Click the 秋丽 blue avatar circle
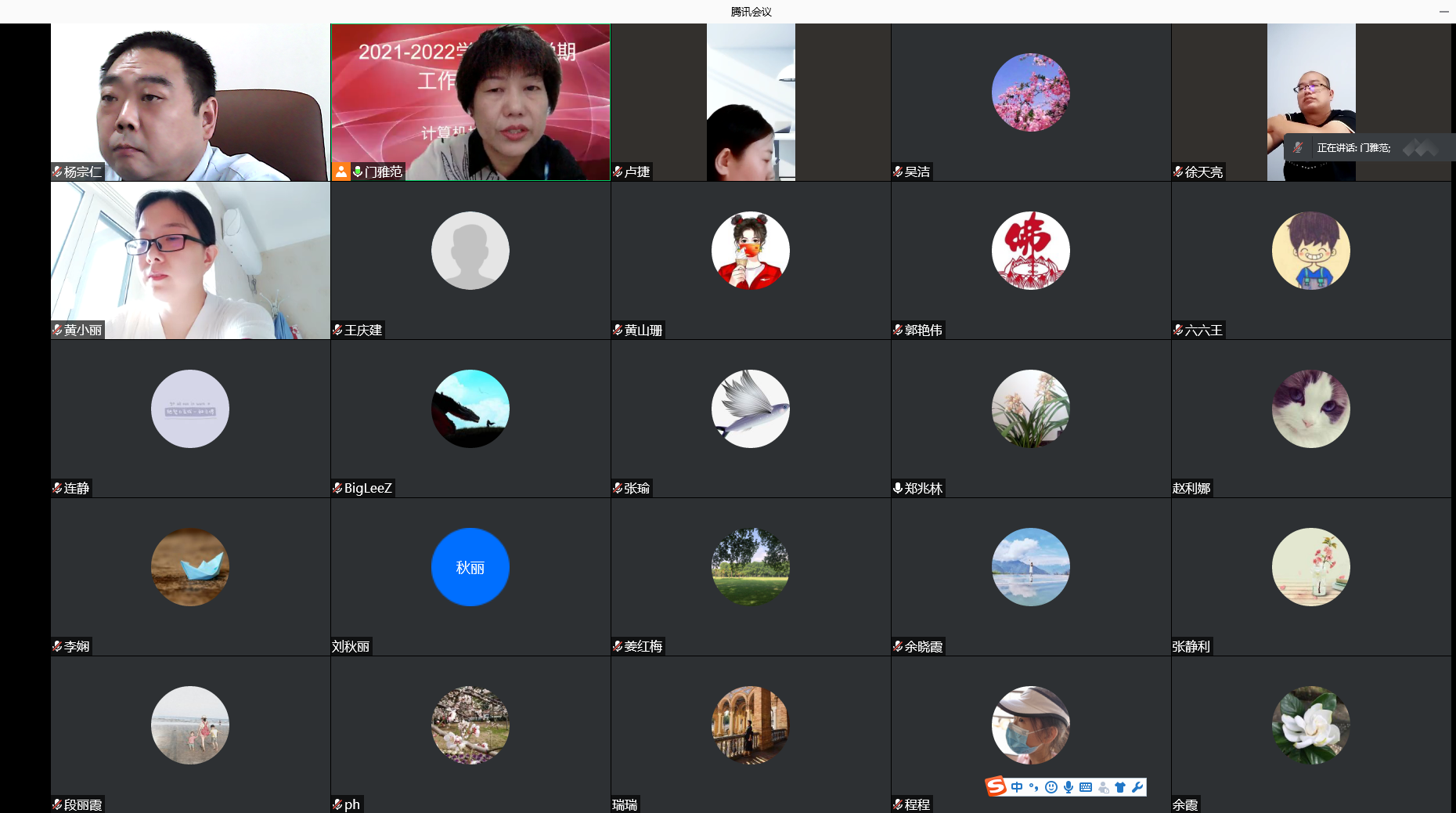This screenshot has height=813, width=1456. pyautogui.click(x=470, y=567)
